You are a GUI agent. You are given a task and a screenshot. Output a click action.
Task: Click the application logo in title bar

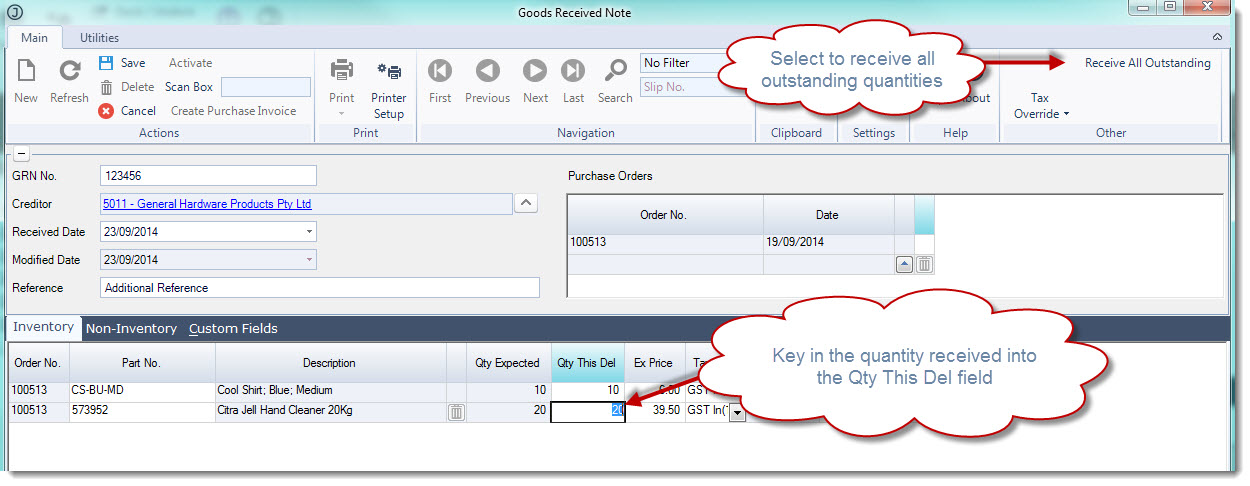(13, 12)
